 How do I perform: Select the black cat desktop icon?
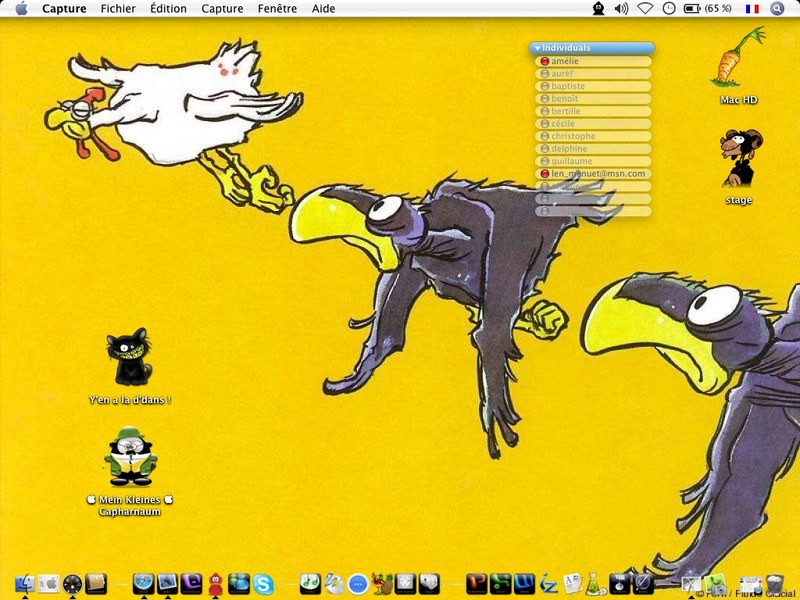coord(129,357)
